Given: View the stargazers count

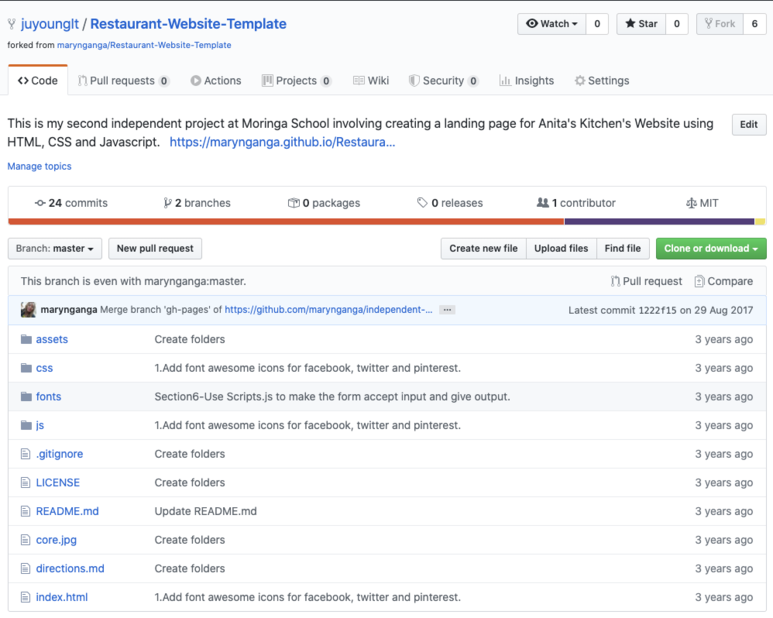Looking at the screenshot, I should 677,24.
